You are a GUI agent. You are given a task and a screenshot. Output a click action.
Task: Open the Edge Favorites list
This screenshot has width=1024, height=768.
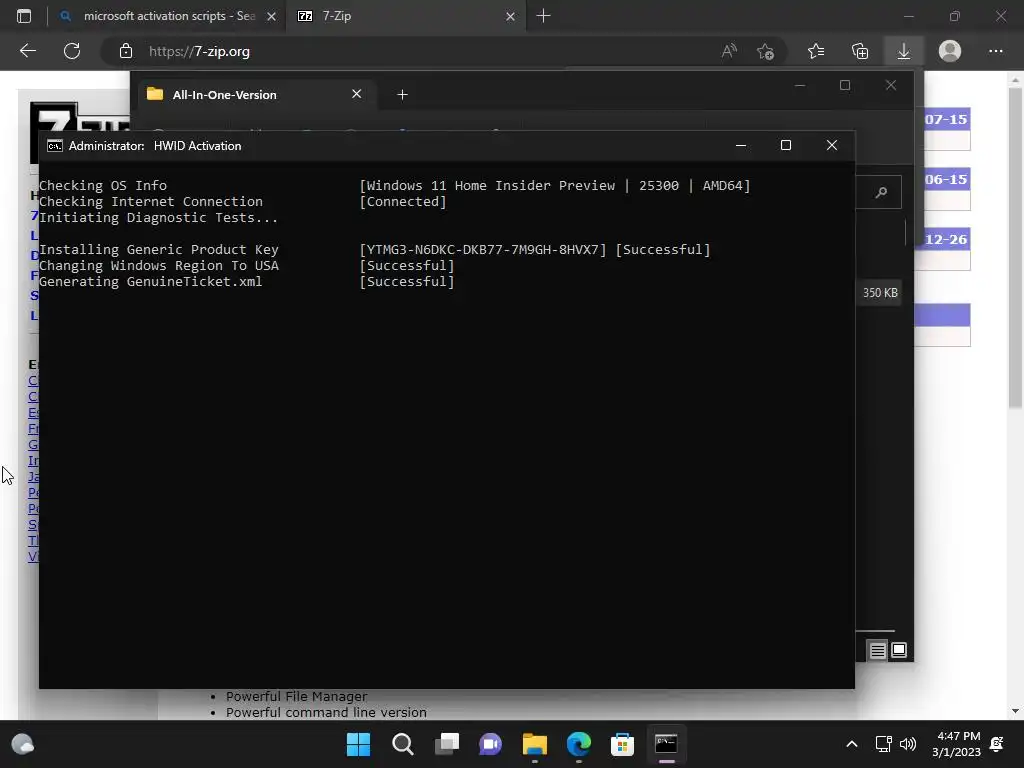816,51
